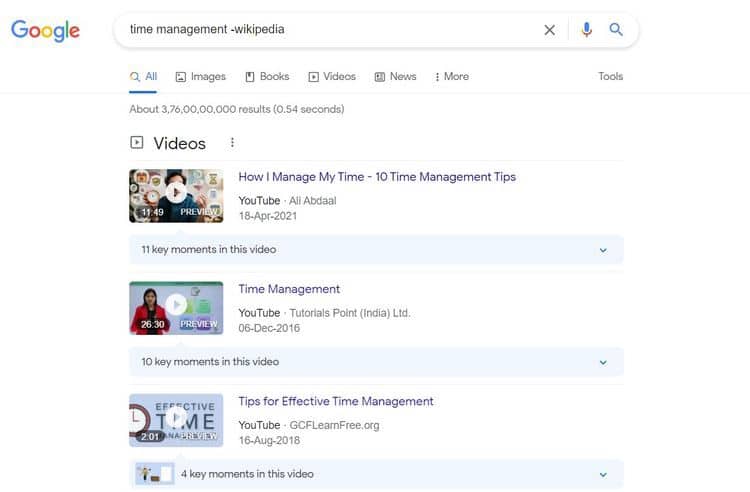Viewport: 750px width, 492px height.
Task: Play the Ali Abdaal video preview
Action: coord(176,194)
